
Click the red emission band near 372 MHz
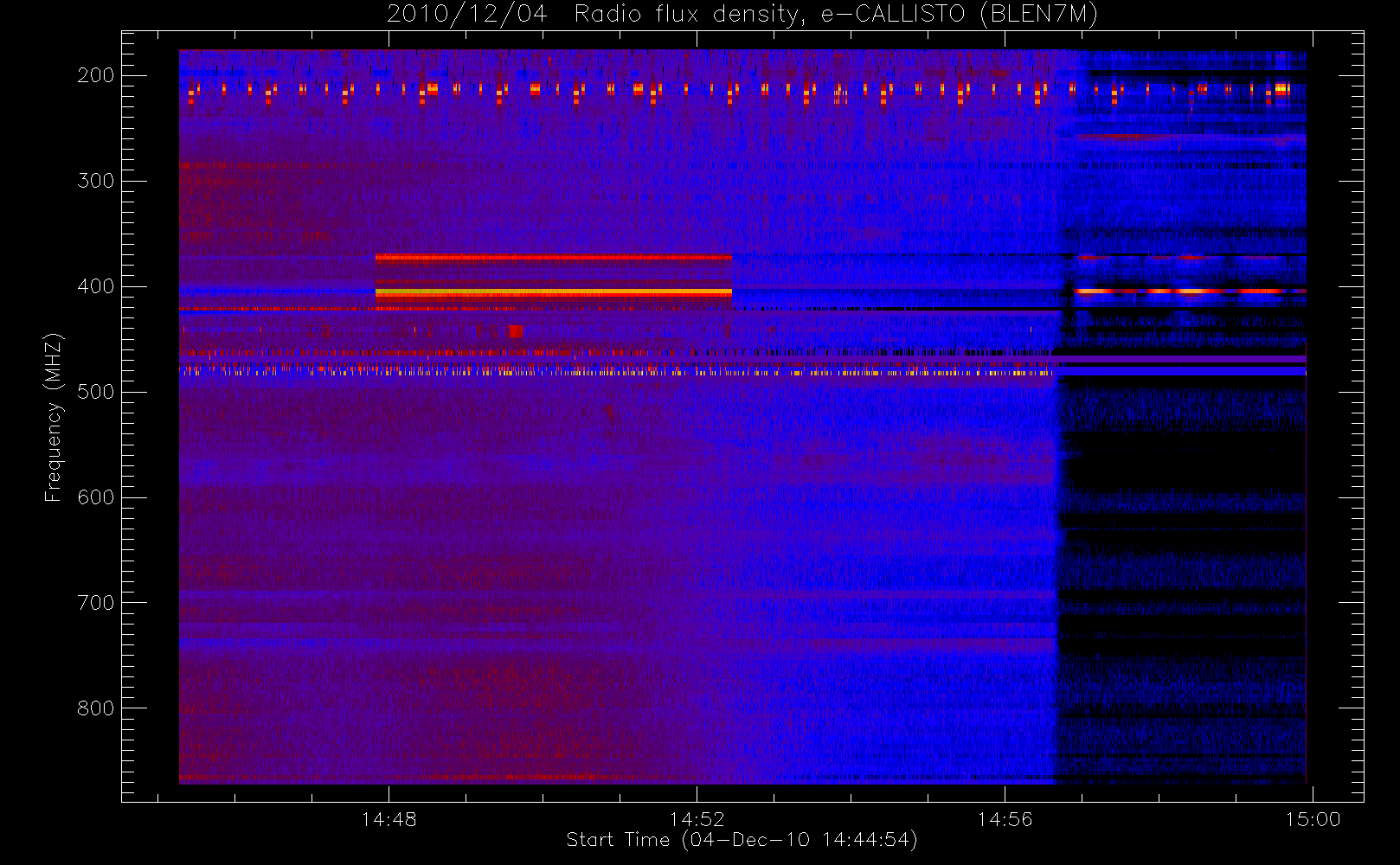pos(554,257)
